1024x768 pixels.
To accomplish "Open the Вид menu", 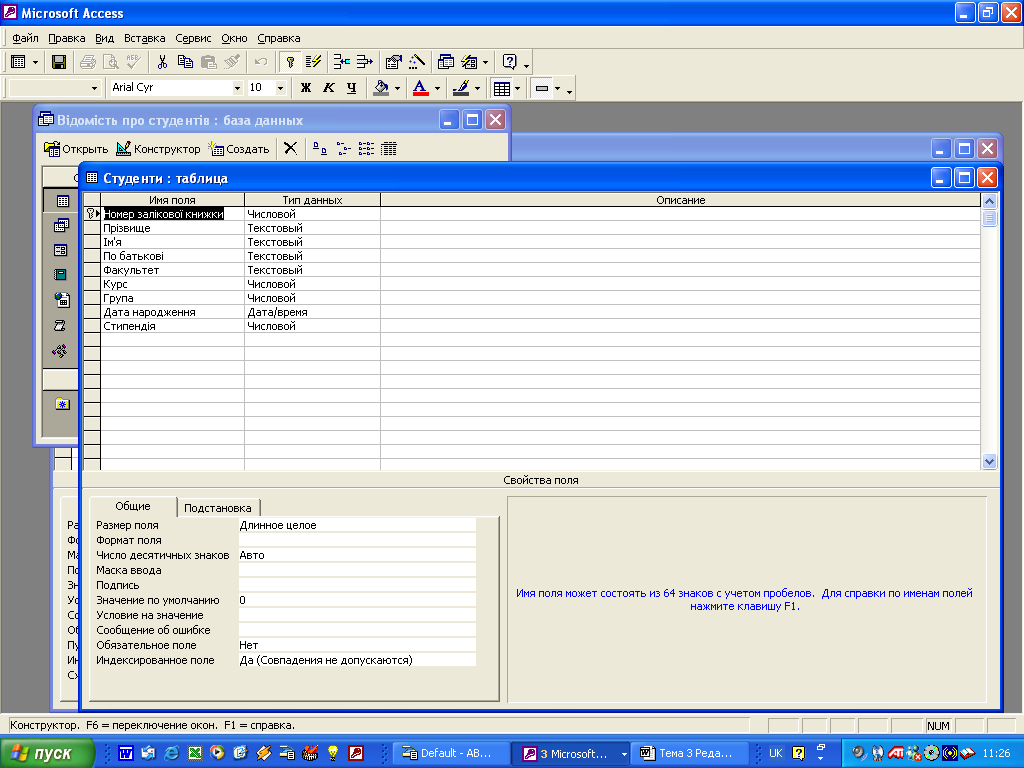I will pyautogui.click(x=104, y=38).
